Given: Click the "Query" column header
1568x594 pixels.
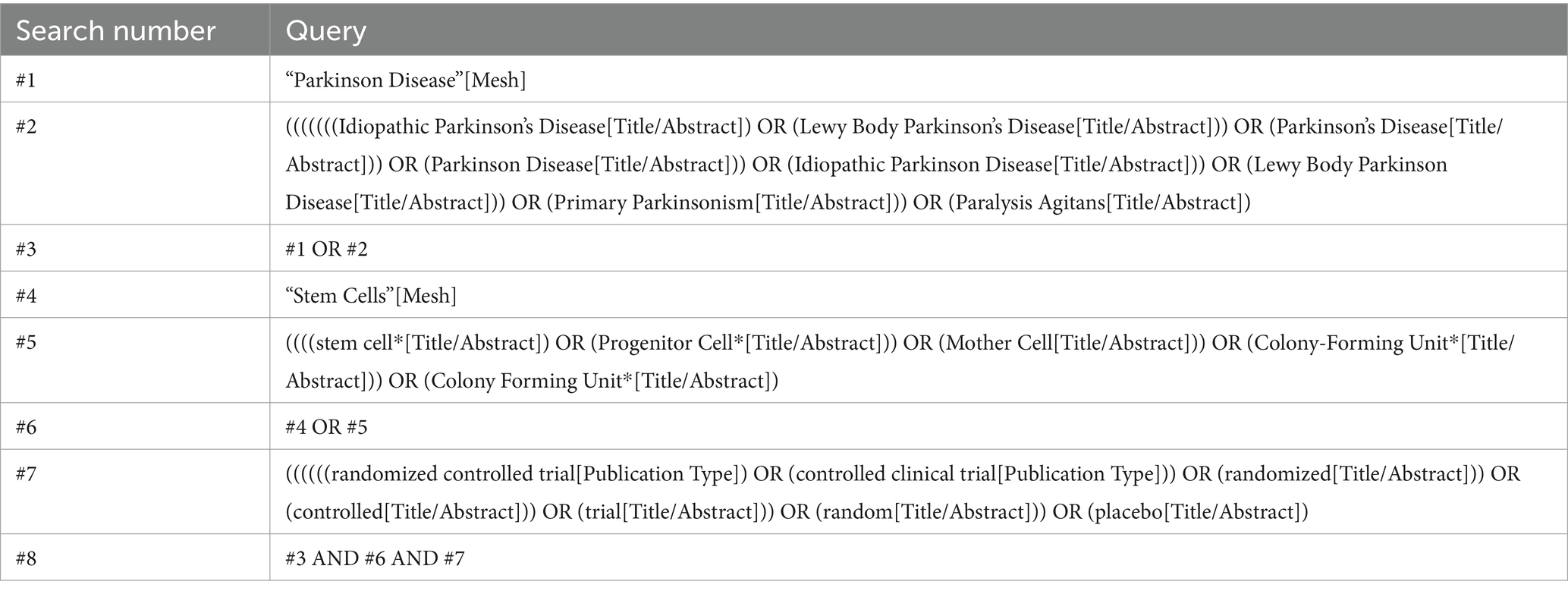Looking at the screenshot, I should pyautogui.click(x=325, y=31).
